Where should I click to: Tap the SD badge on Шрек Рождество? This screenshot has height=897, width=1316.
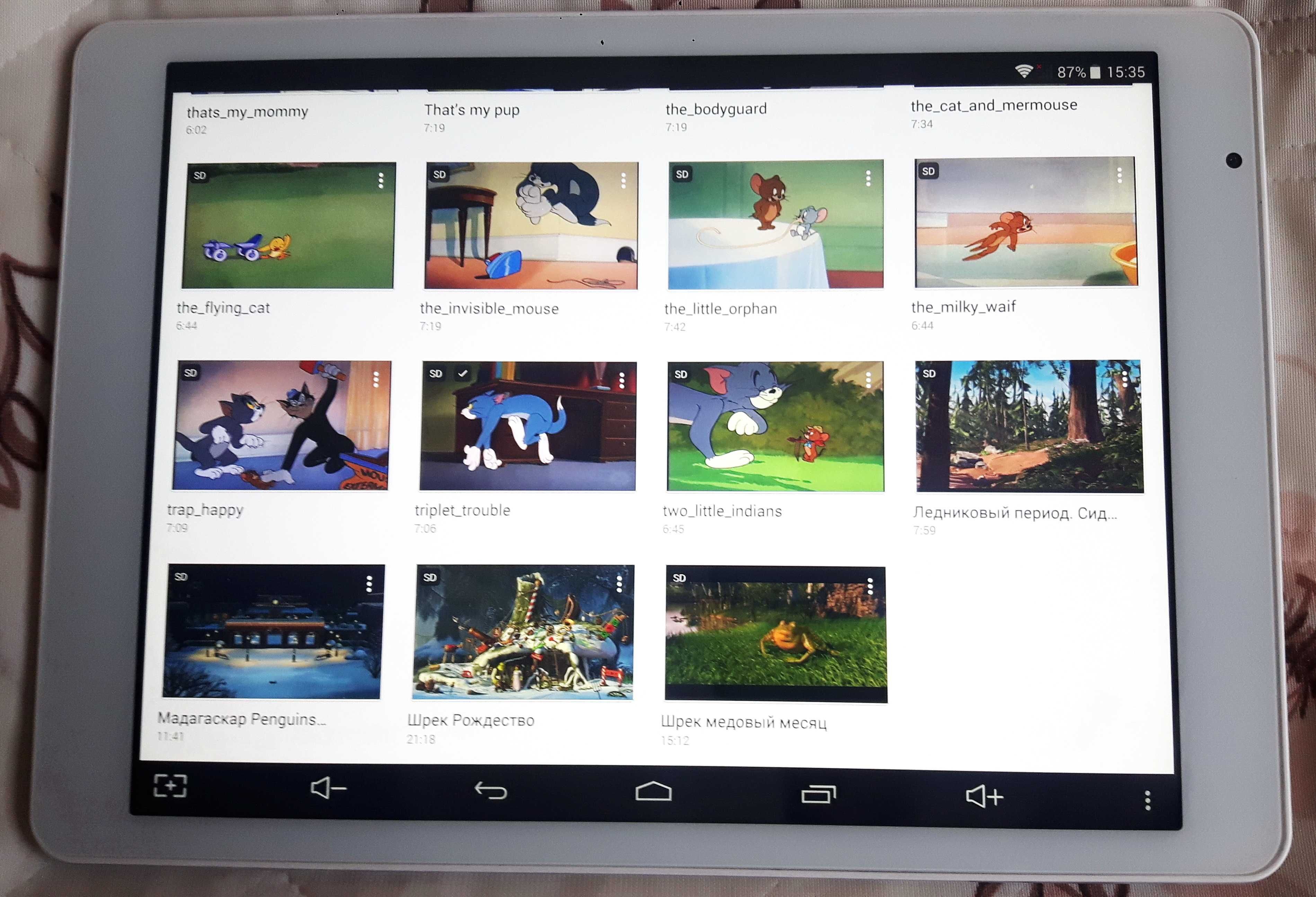point(430,578)
